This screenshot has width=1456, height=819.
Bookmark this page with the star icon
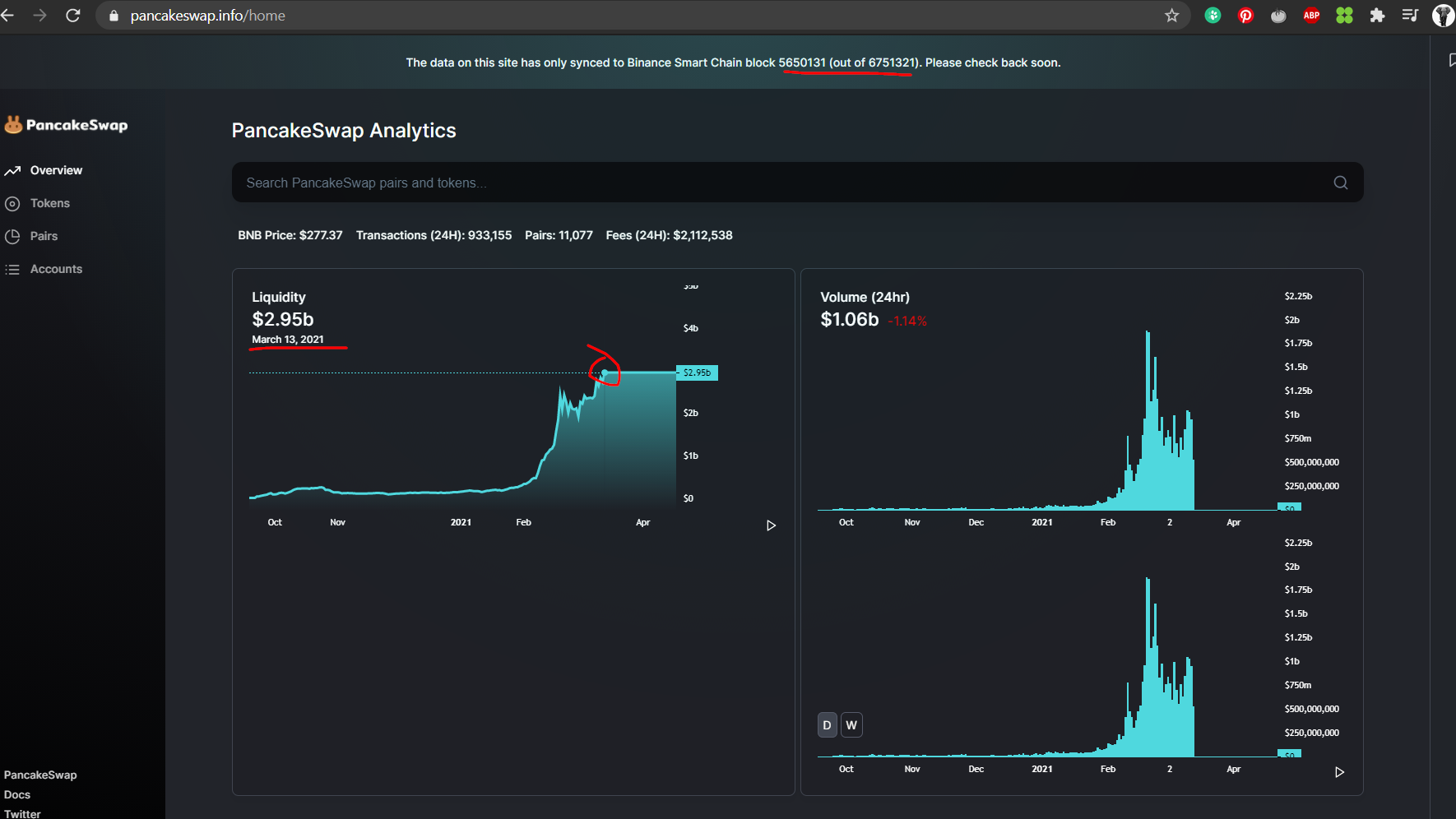1171,16
